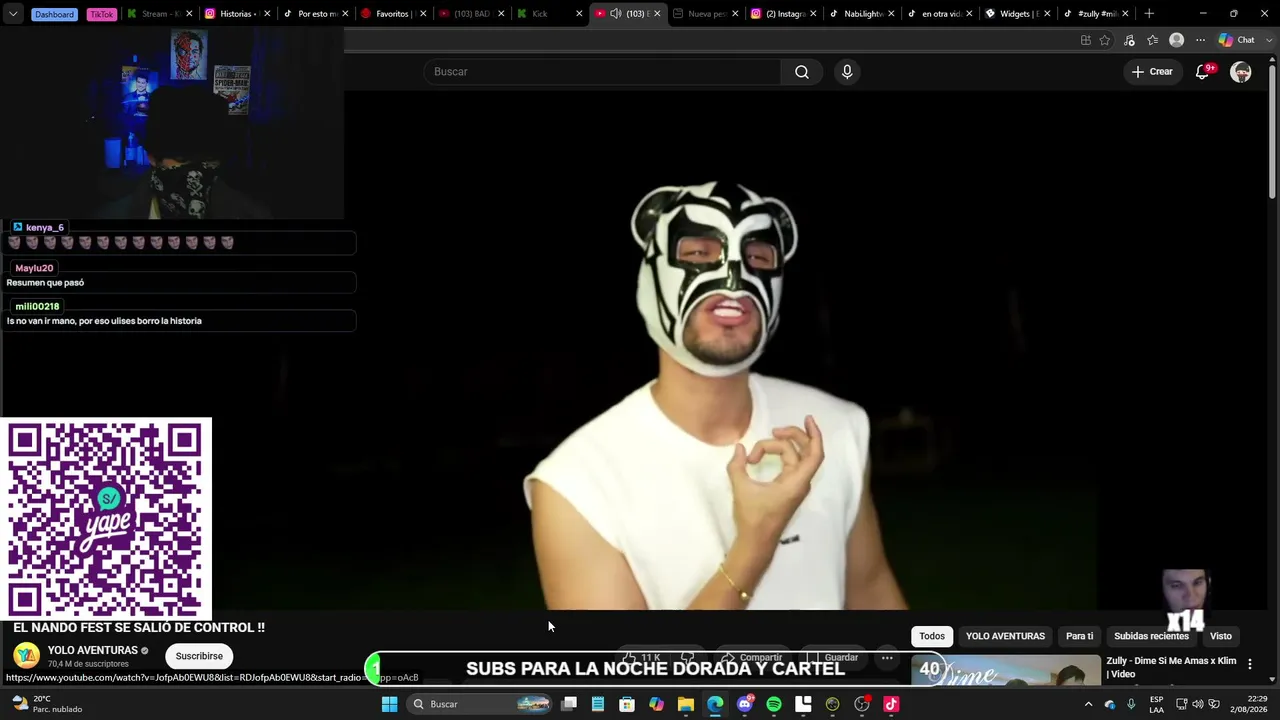Close the Kick tab
This screenshot has width=1280, height=720.
tap(578, 14)
